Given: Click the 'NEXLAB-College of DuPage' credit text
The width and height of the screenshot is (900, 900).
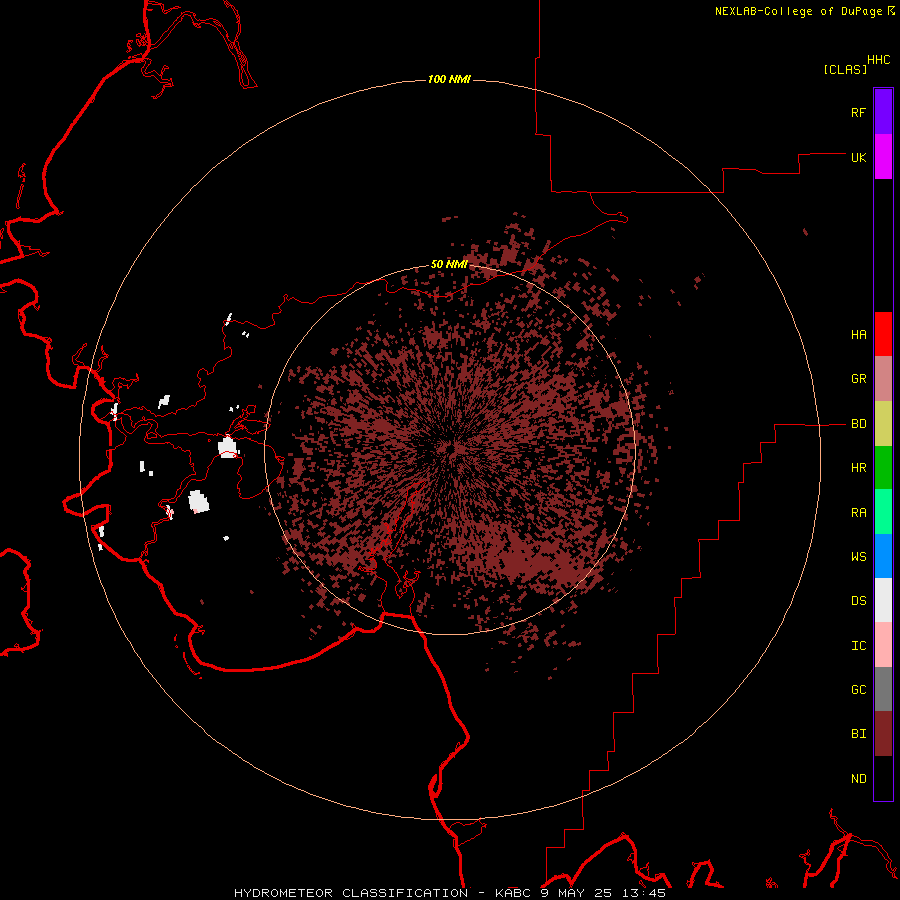Looking at the screenshot, I should click(x=798, y=11).
